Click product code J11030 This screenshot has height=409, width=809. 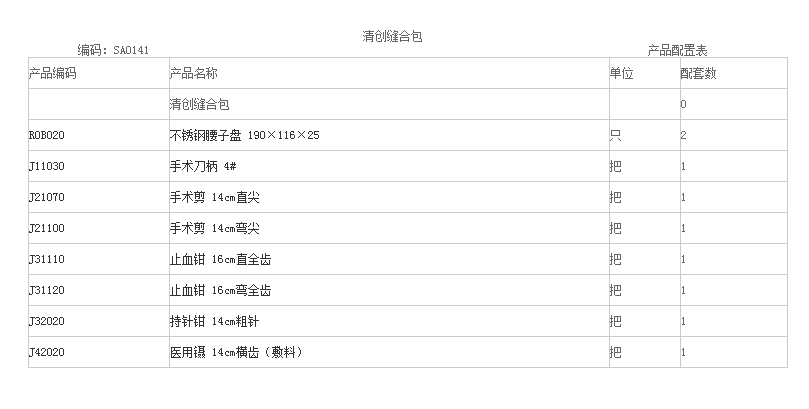tap(46, 166)
